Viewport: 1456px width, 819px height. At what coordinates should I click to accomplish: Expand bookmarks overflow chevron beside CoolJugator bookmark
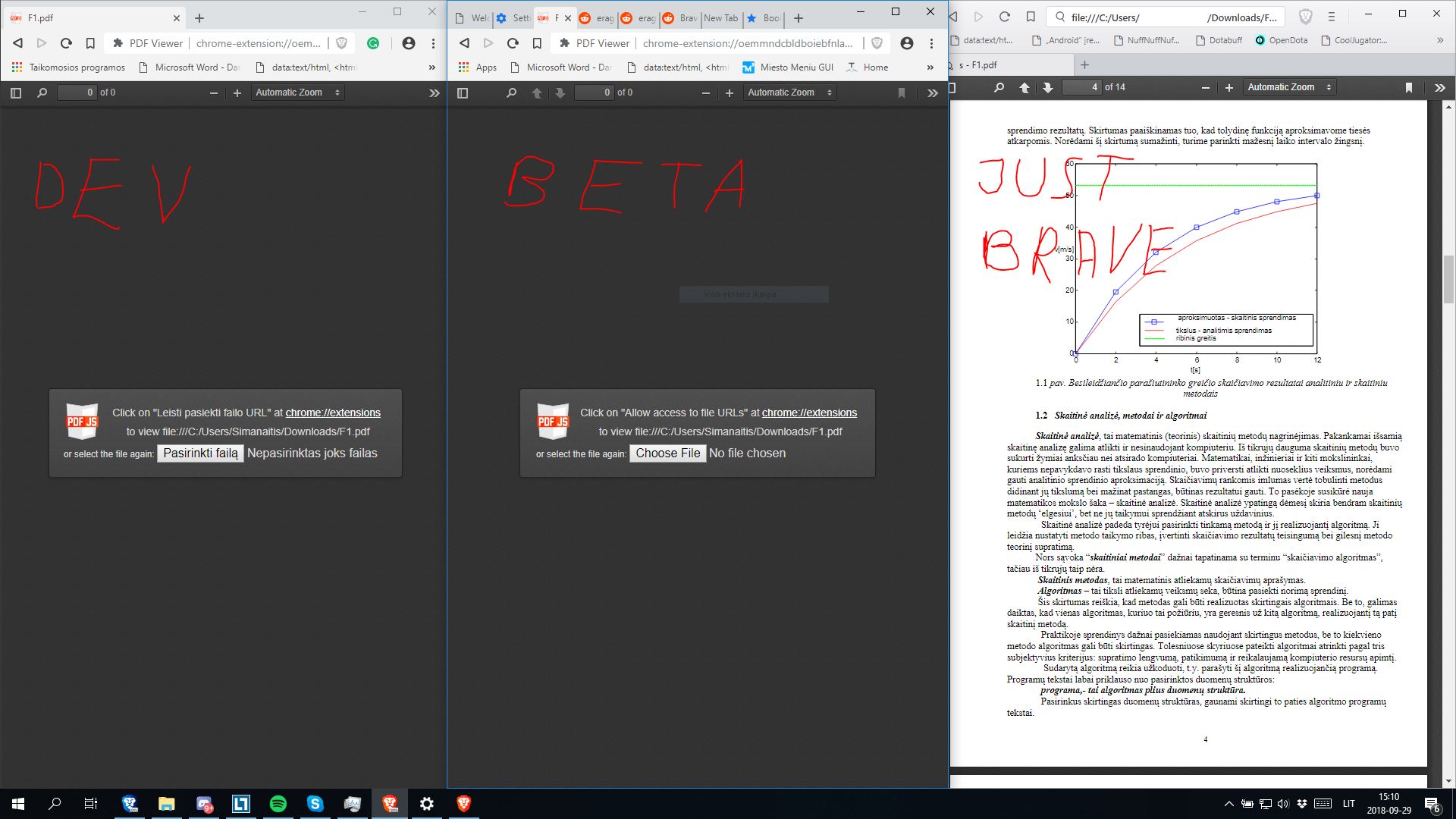pyautogui.click(x=1439, y=40)
